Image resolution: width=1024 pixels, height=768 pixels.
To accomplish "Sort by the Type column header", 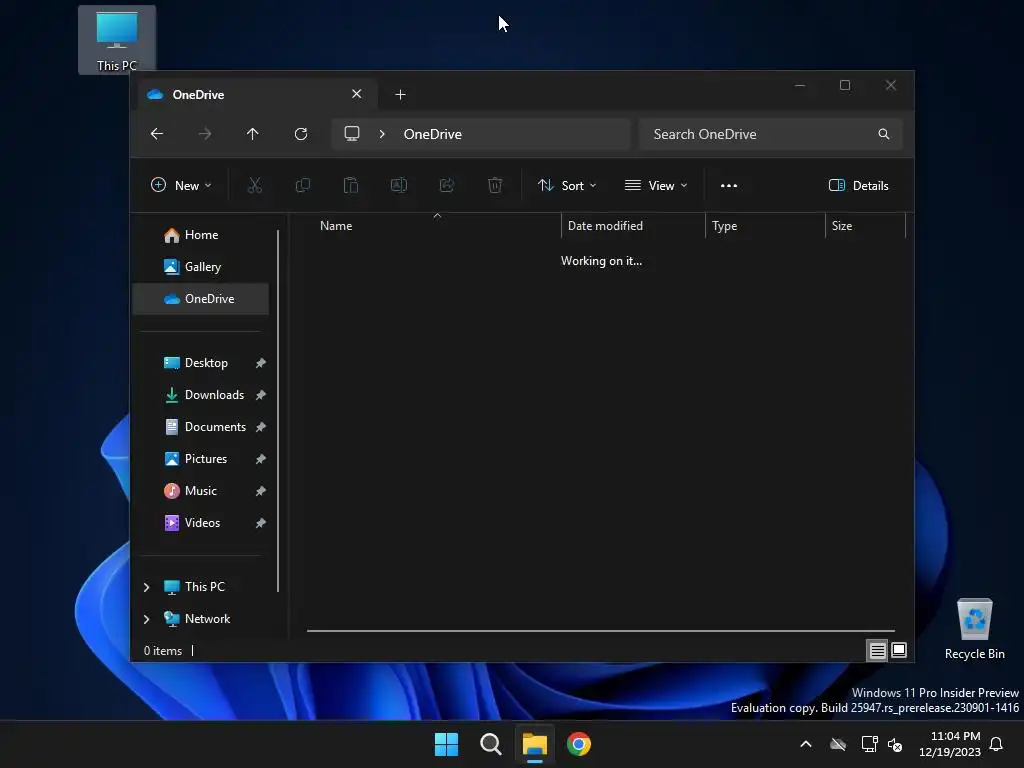I will (x=765, y=226).
